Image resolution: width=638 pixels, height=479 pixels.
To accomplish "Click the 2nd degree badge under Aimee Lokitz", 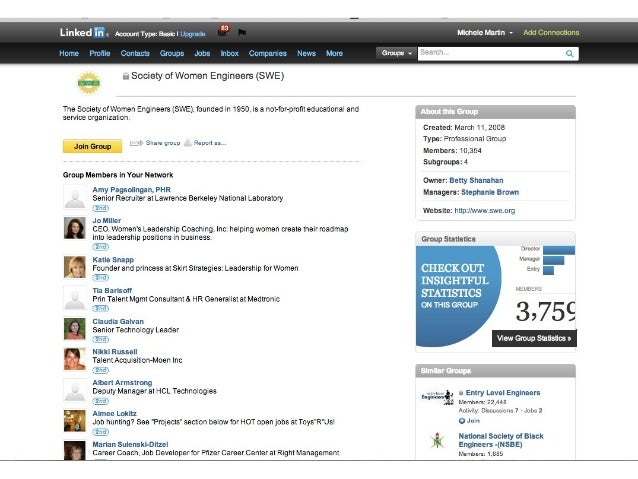I will (x=101, y=432).
